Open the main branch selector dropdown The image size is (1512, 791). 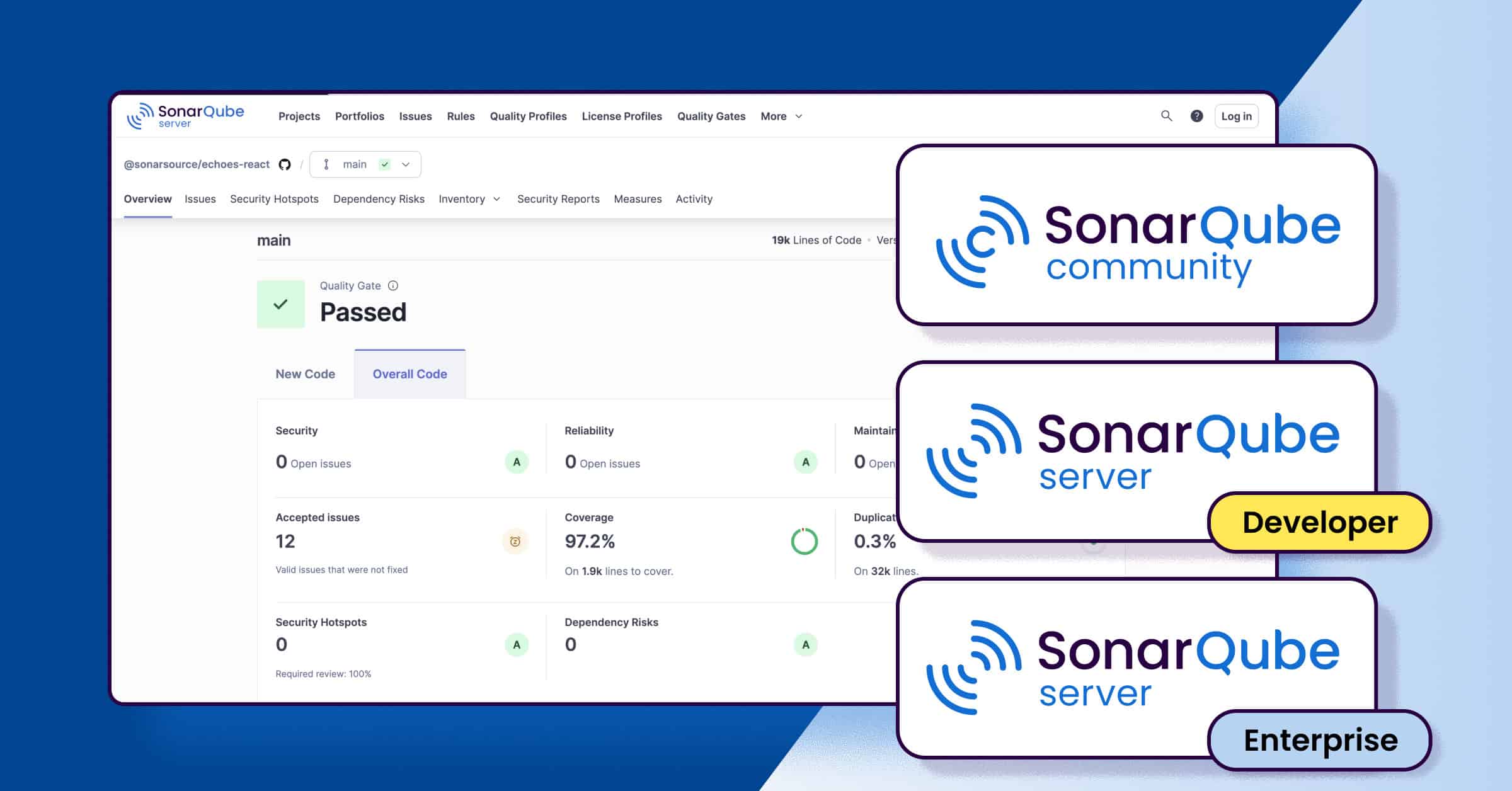406,164
